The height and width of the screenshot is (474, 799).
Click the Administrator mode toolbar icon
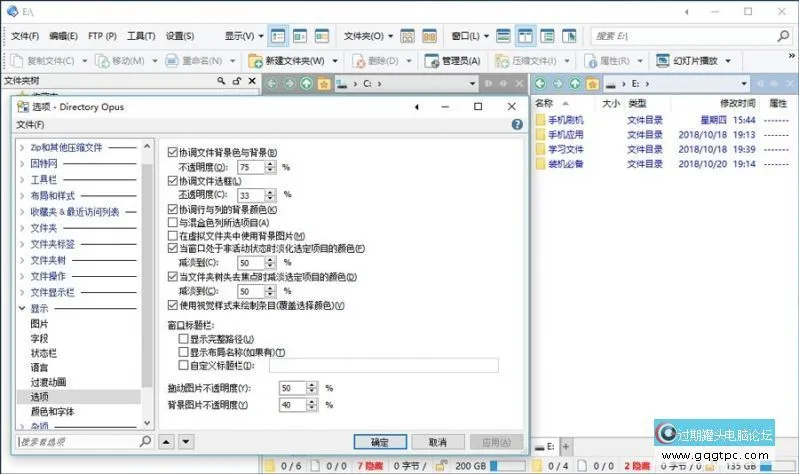click(454, 61)
